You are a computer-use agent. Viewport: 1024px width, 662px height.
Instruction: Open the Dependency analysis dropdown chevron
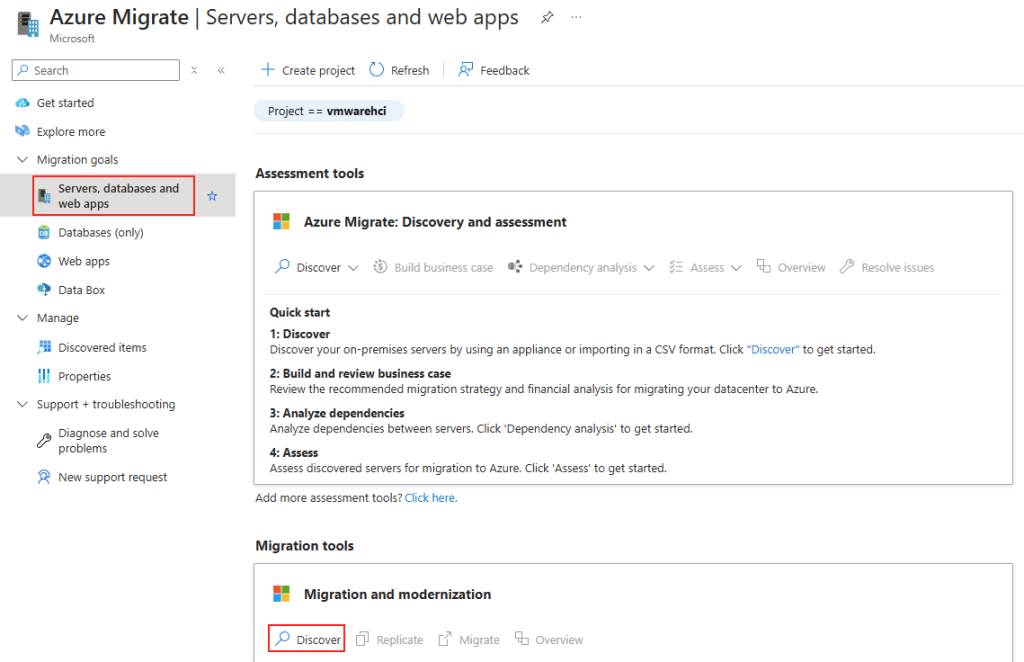pyautogui.click(x=648, y=268)
